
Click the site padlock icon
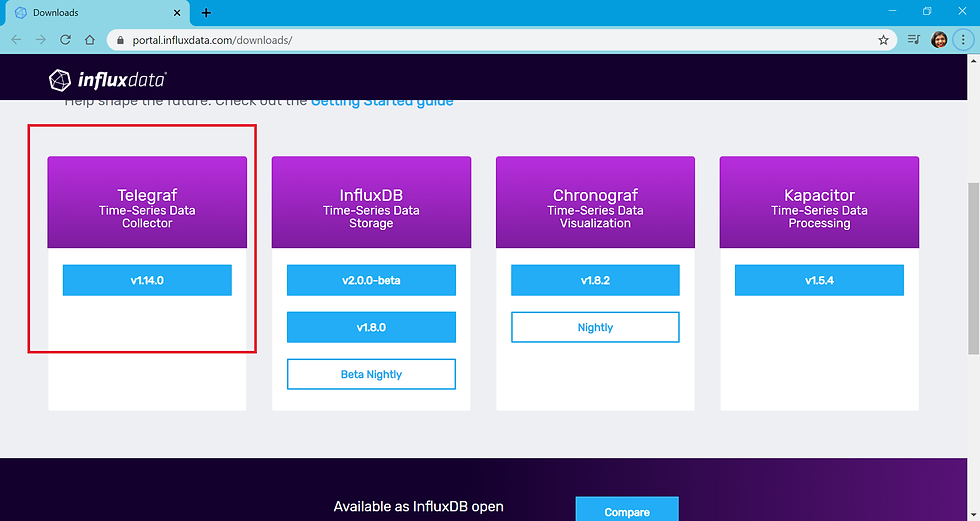click(x=120, y=40)
